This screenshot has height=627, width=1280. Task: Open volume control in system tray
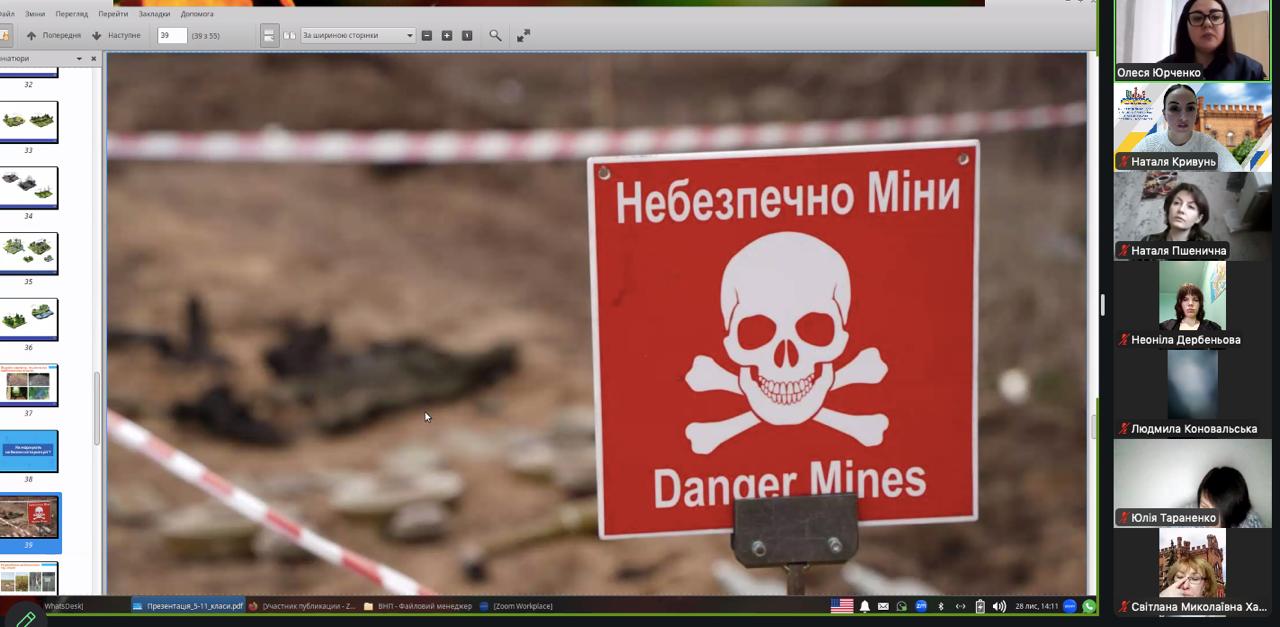pos(999,606)
